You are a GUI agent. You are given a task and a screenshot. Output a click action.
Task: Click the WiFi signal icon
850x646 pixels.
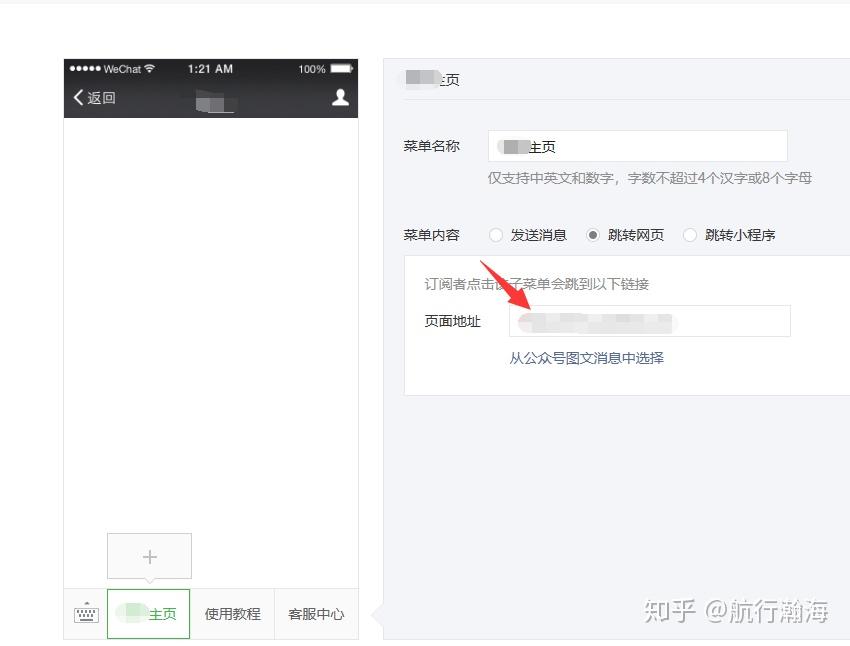tap(150, 68)
